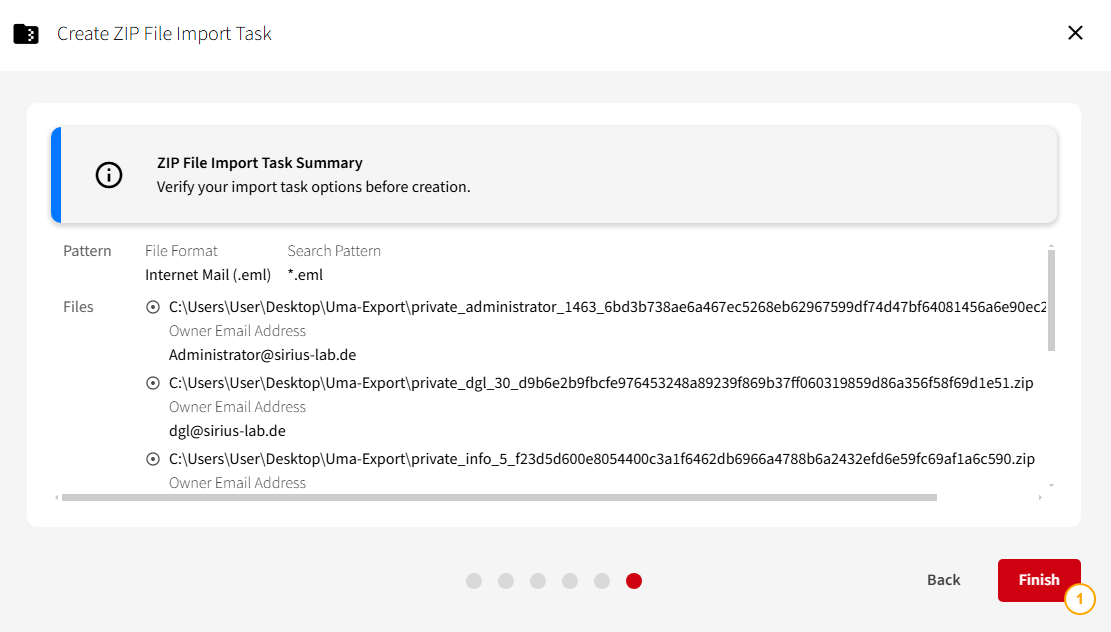Click bullet icon beside private_administrator zip file

coord(153,307)
